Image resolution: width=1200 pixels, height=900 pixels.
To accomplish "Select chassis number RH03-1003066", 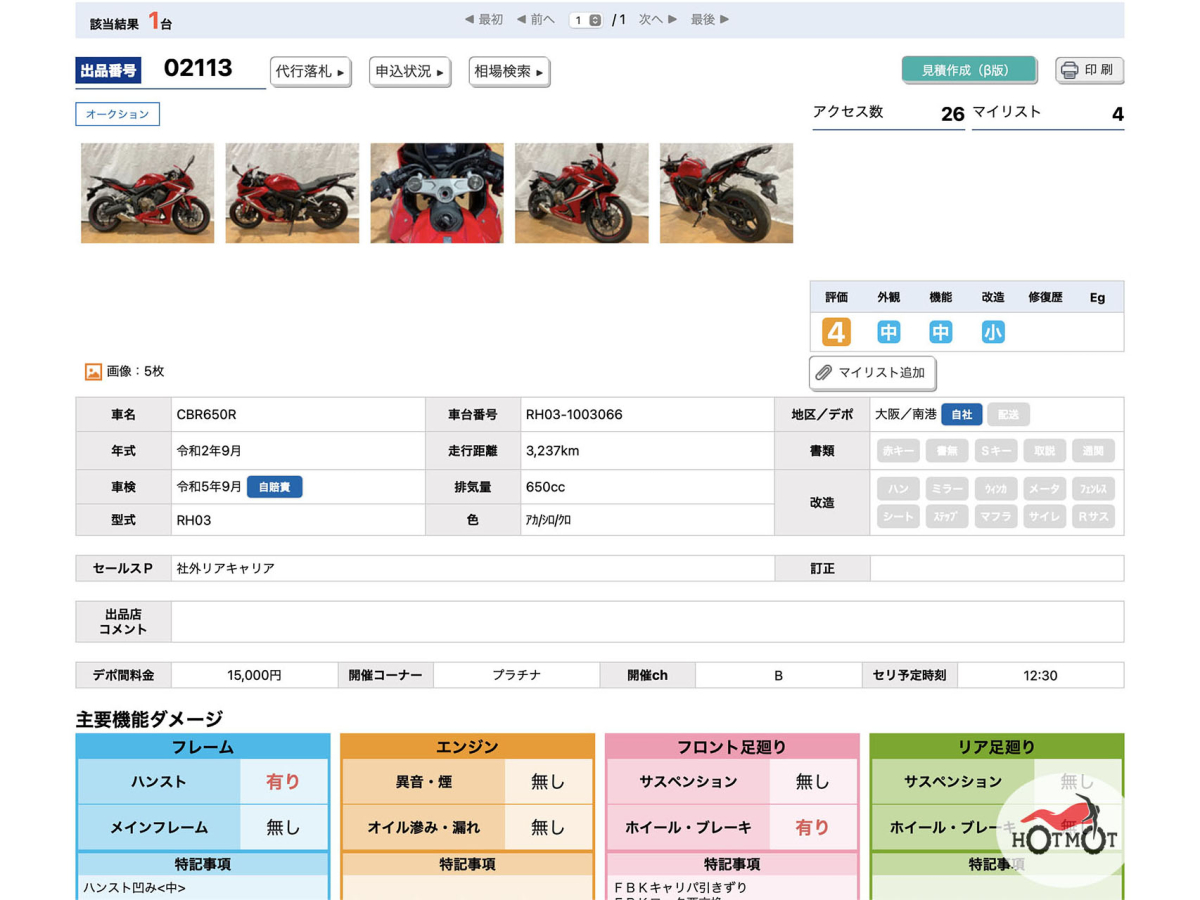I will 574,414.
